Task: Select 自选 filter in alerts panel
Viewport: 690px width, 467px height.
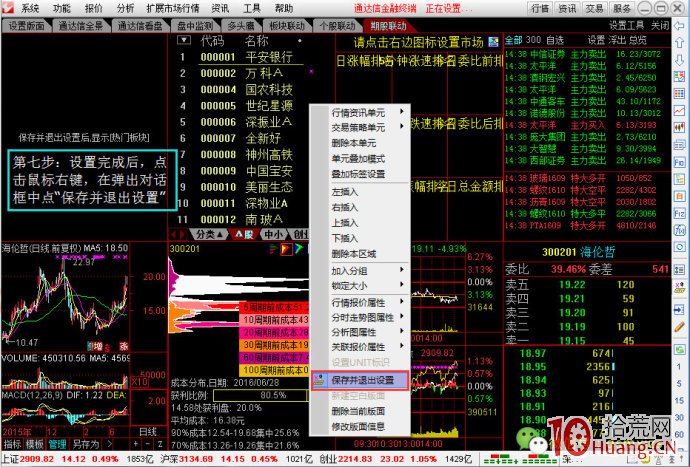Action: (x=554, y=40)
